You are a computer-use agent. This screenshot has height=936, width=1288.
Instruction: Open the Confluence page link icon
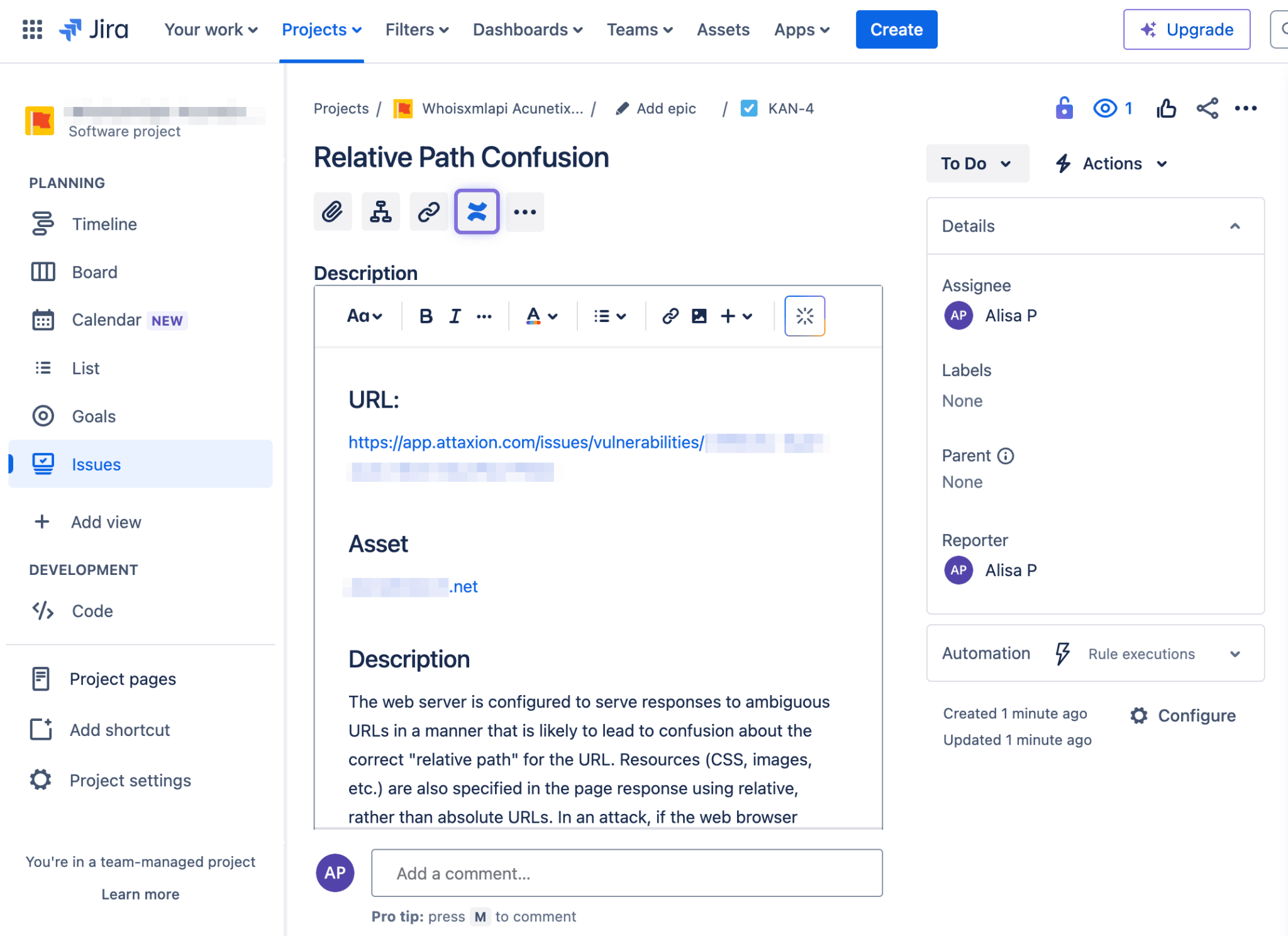click(x=477, y=212)
